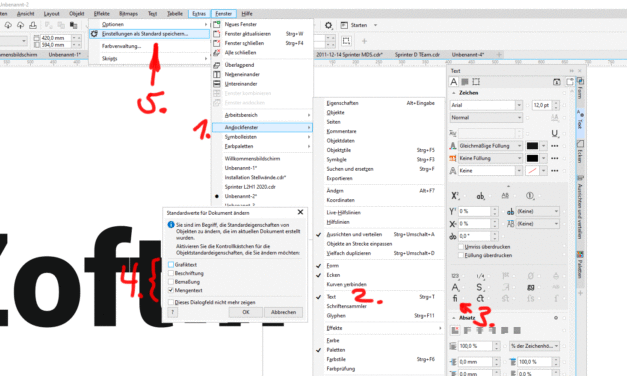Image resolution: width=627 pixels, height=376 pixels.
Task: Click the standard ligatures fi icon
Action: tap(455, 298)
